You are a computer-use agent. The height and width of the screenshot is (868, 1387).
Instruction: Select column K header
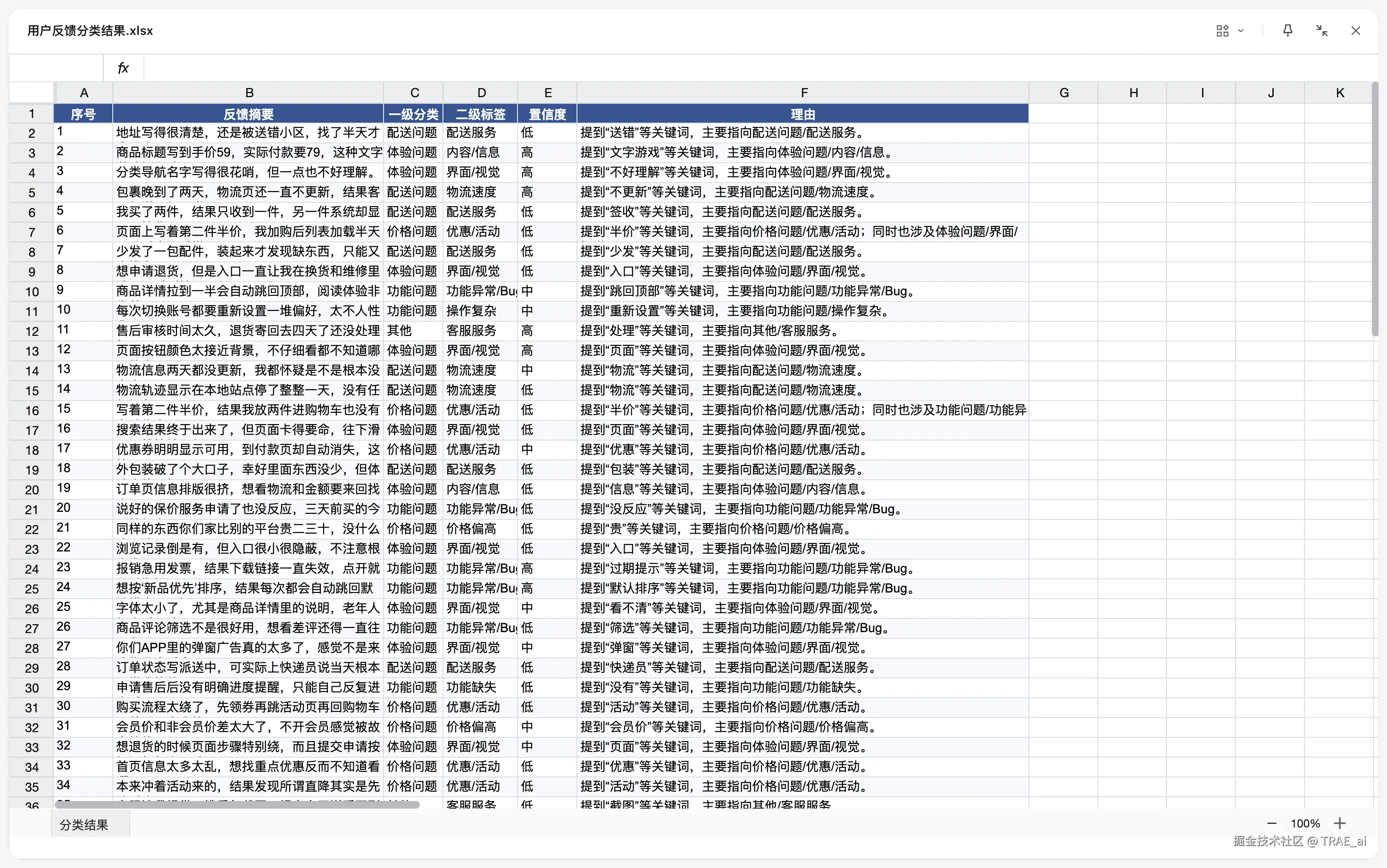tap(1339, 93)
